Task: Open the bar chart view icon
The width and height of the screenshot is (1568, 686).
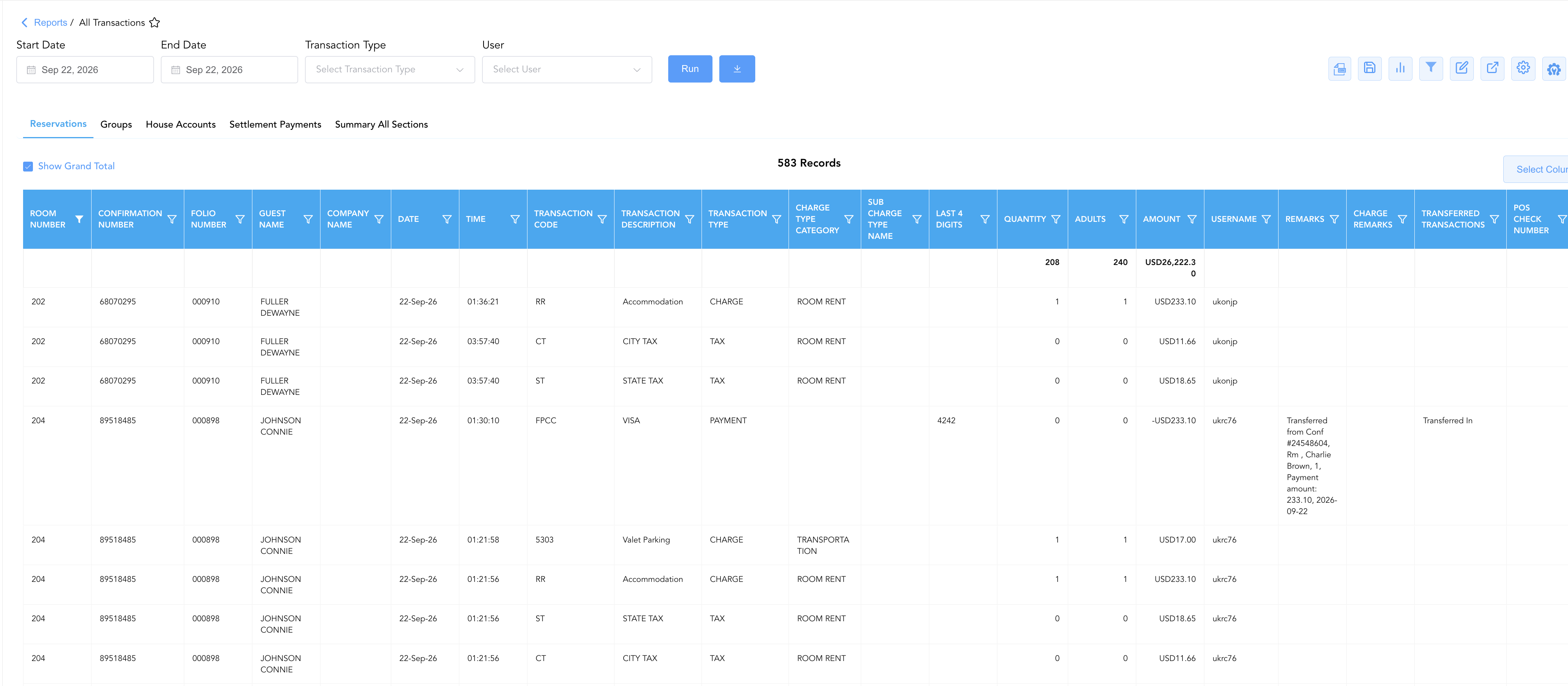Action: point(1400,69)
